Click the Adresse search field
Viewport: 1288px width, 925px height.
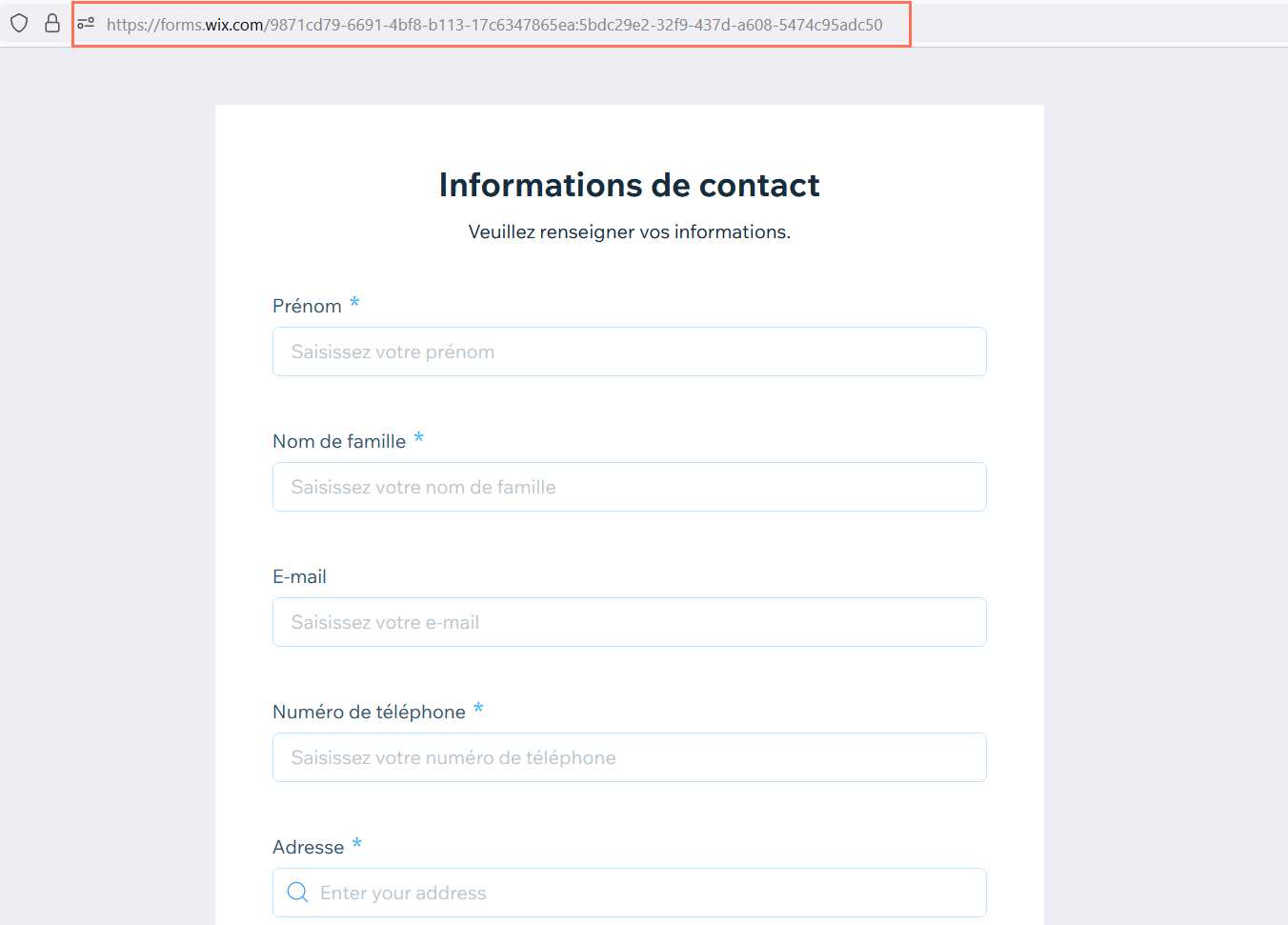tap(629, 893)
